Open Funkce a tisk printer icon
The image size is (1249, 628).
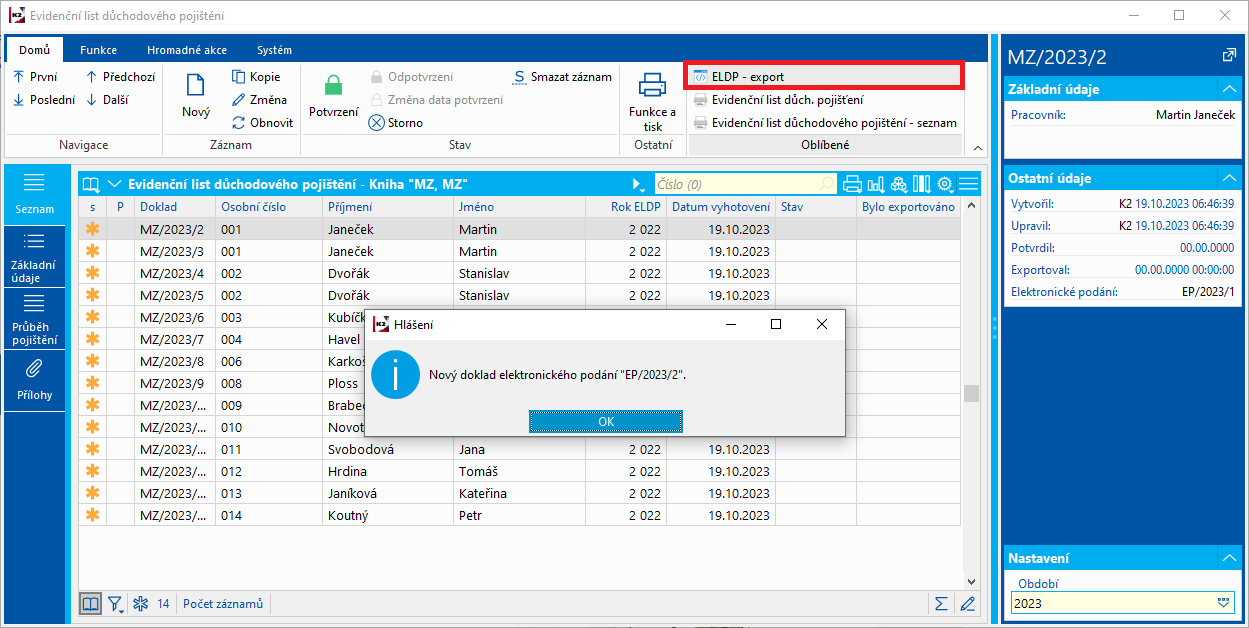652,86
